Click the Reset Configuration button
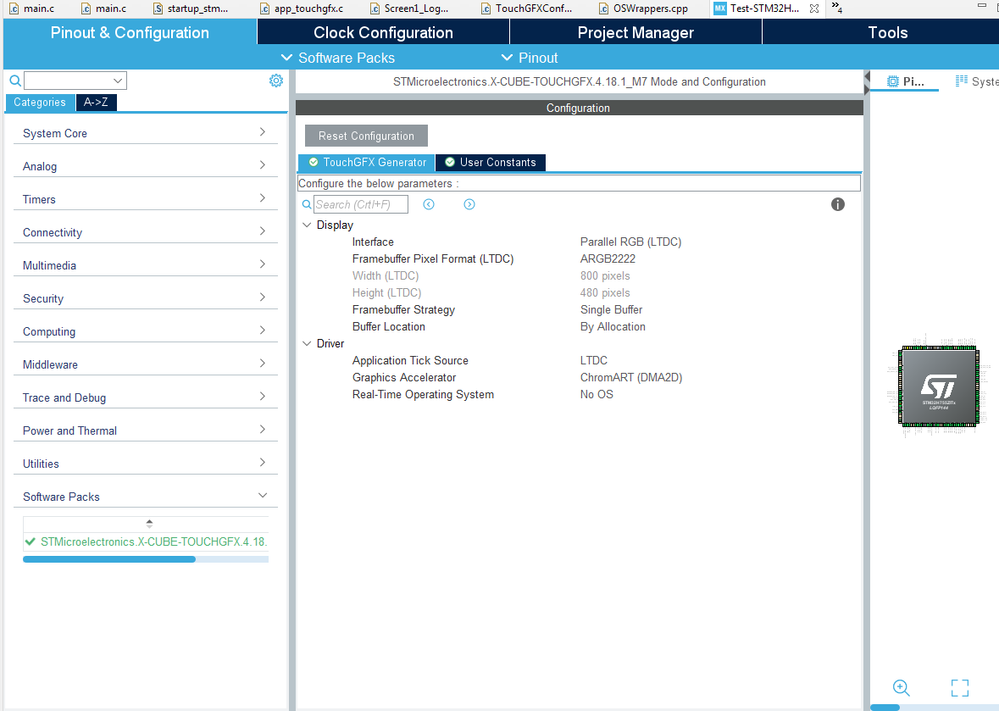This screenshot has height=711, width=999. click(x=366, y=136)
